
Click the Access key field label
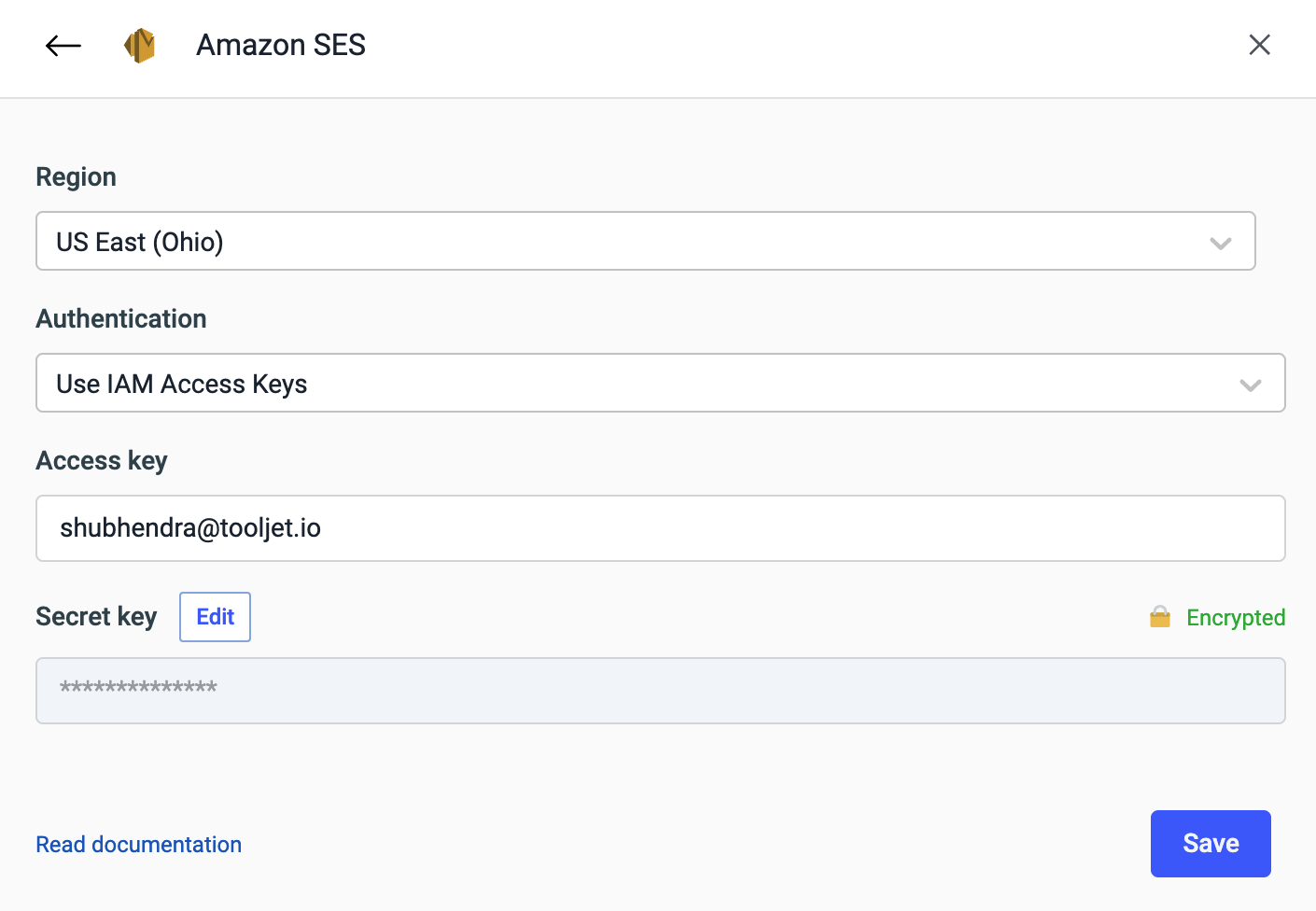click(x=102, y=461)
